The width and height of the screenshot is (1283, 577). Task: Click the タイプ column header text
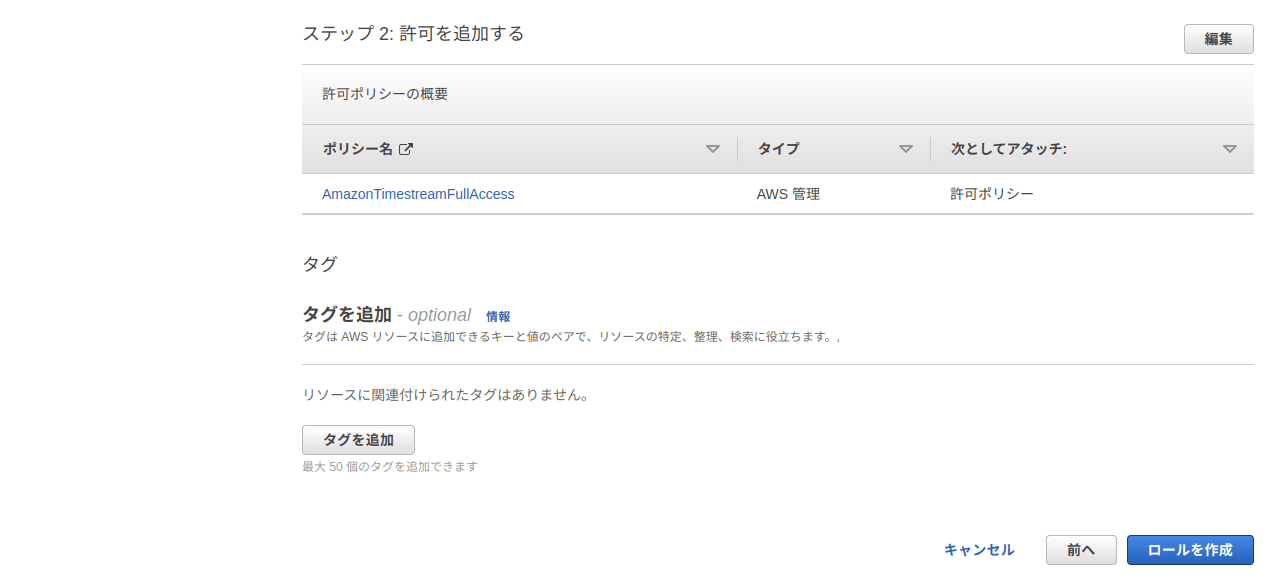[778, 149]
